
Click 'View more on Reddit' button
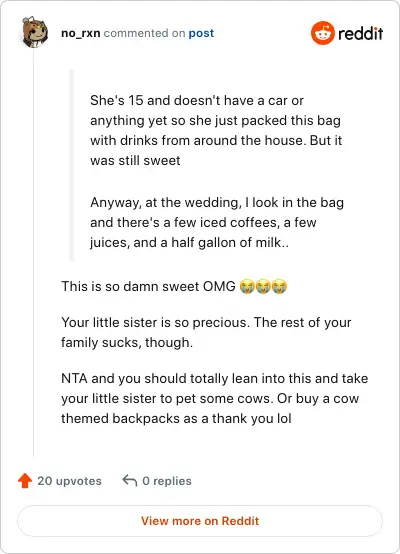200,521
